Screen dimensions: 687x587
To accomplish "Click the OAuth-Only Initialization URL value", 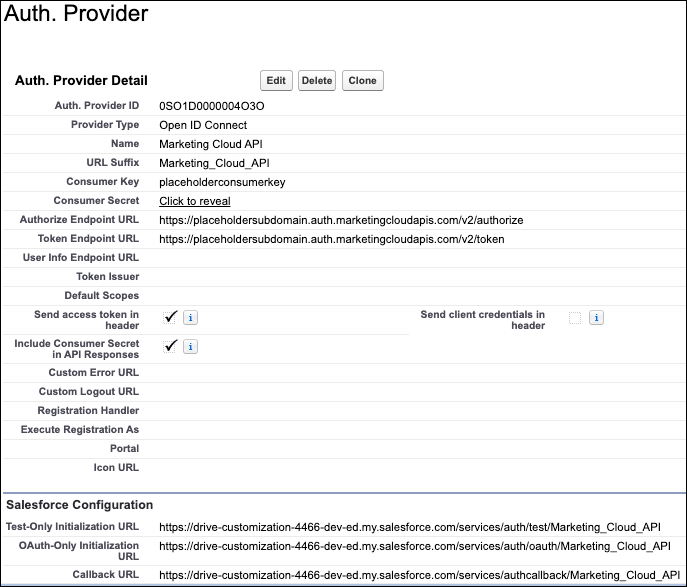I will pos(415,546).
